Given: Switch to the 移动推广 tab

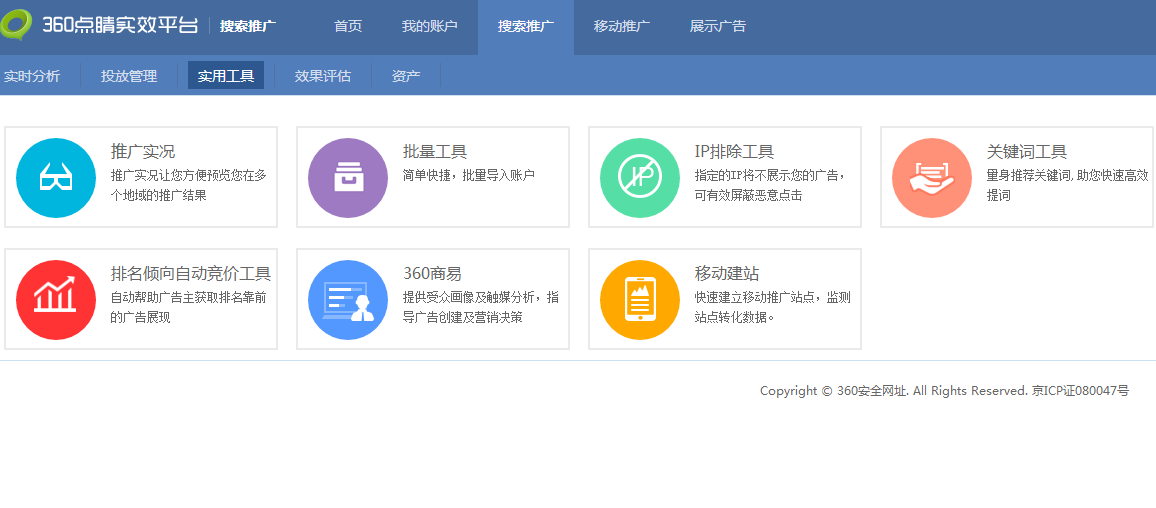Looking at the screenshot, I should point(621,27).
